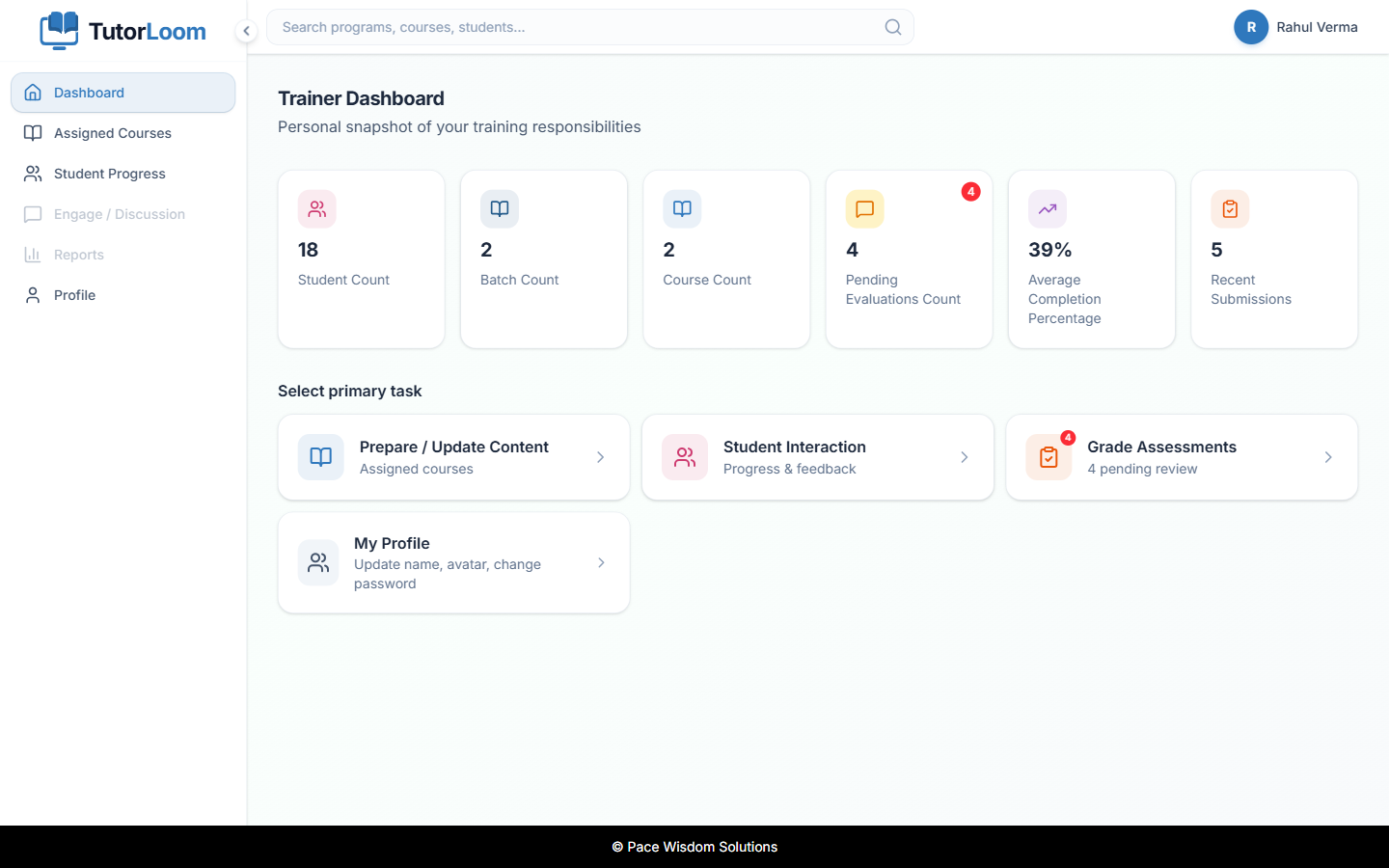Click the Batch Count book icon
Screen dimensions: 1389x868
(500, 208)
